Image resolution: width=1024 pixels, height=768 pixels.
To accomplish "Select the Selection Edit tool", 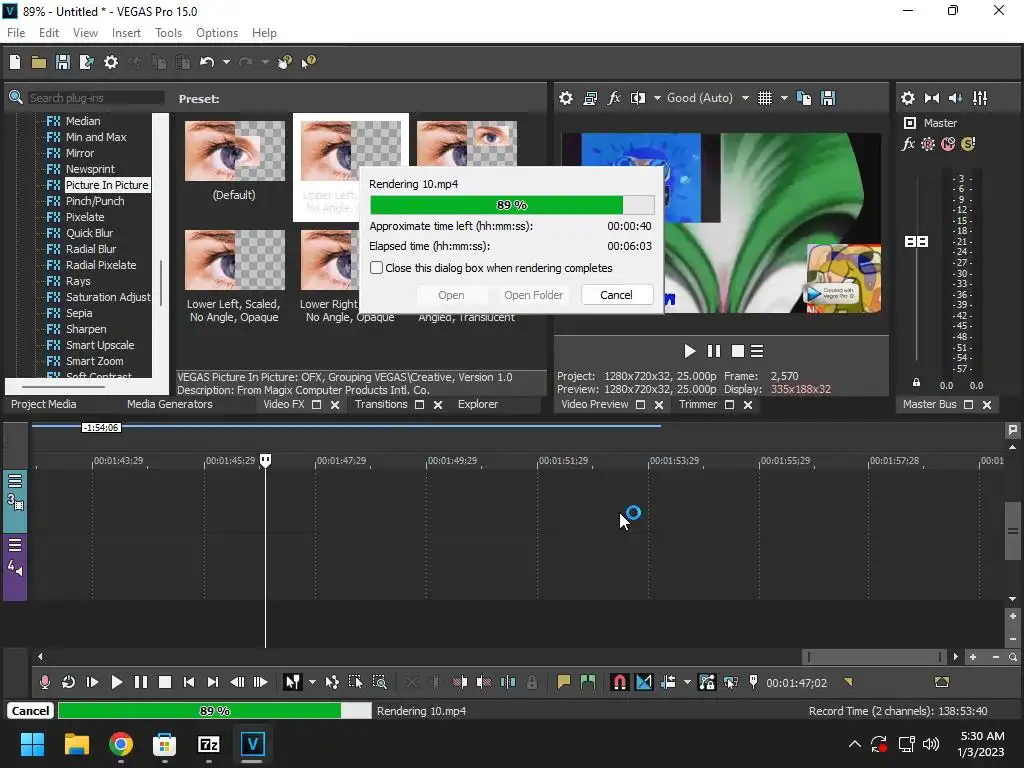I will tap(355, 682).
